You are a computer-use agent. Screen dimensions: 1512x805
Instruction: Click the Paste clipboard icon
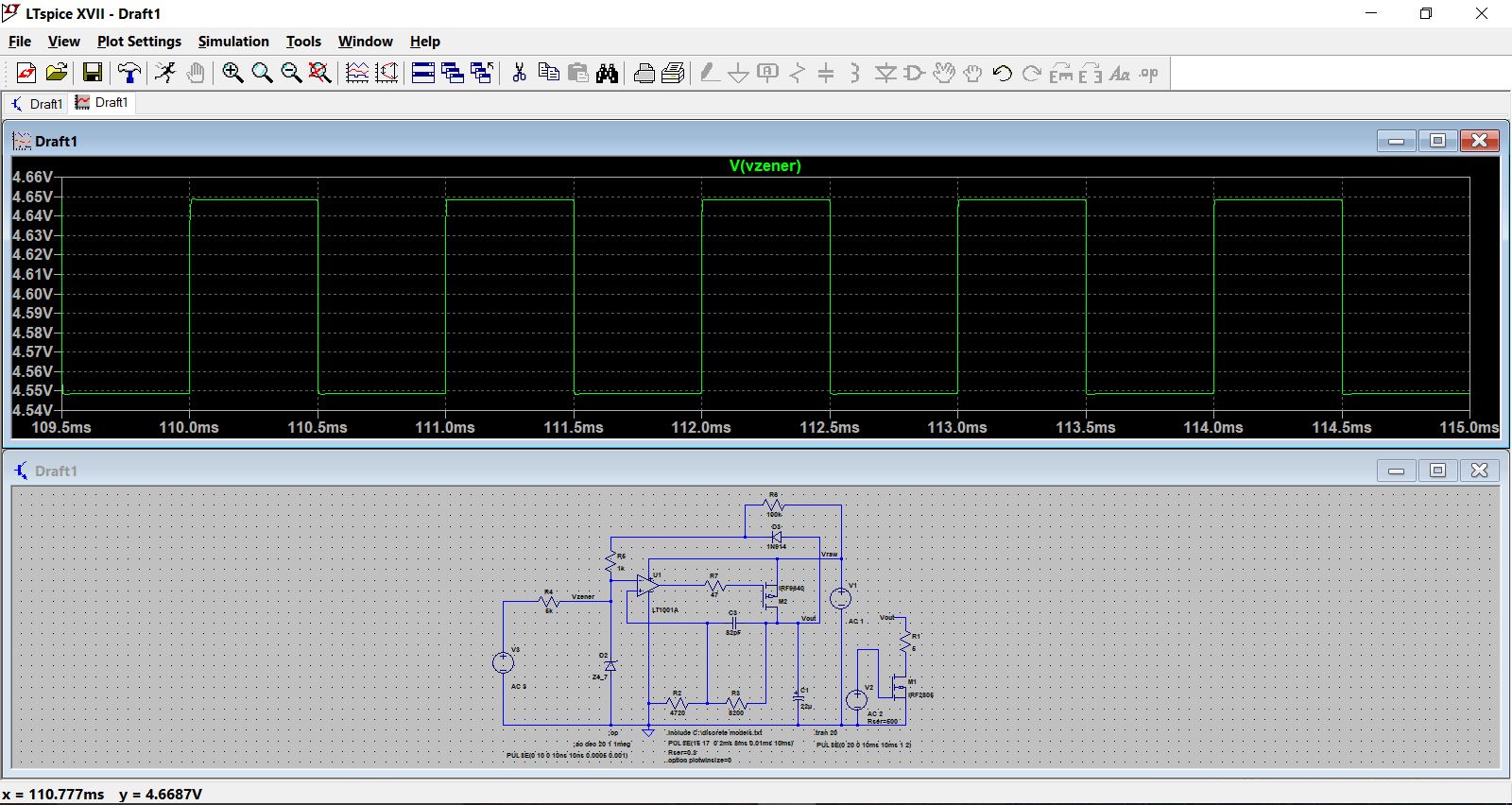pos(578,73)
